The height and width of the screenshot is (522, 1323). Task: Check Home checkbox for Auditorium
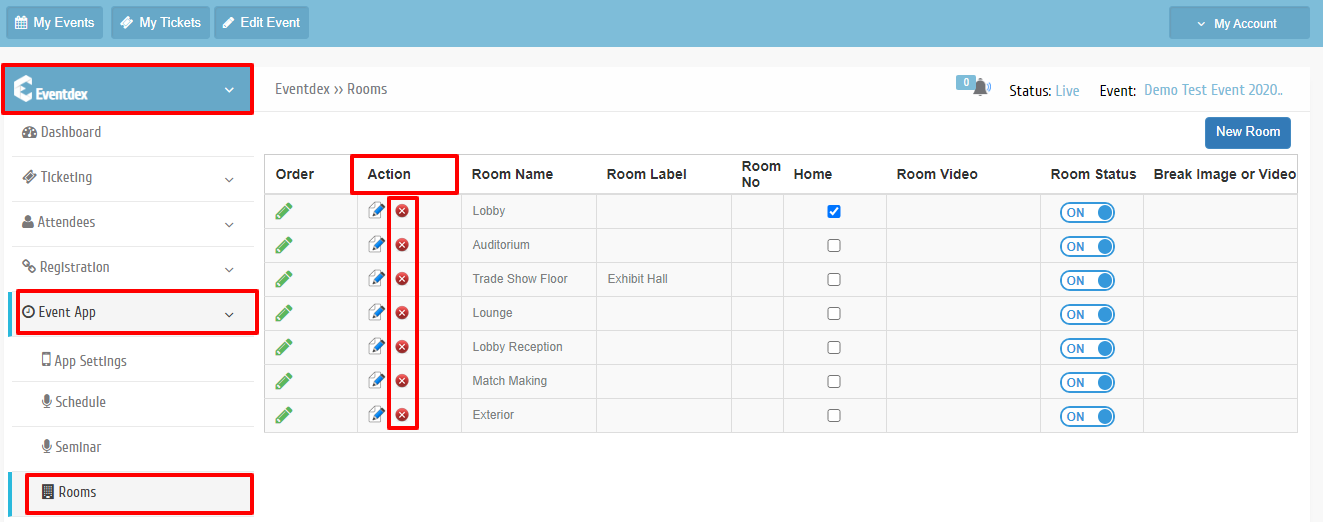point(834,245)
